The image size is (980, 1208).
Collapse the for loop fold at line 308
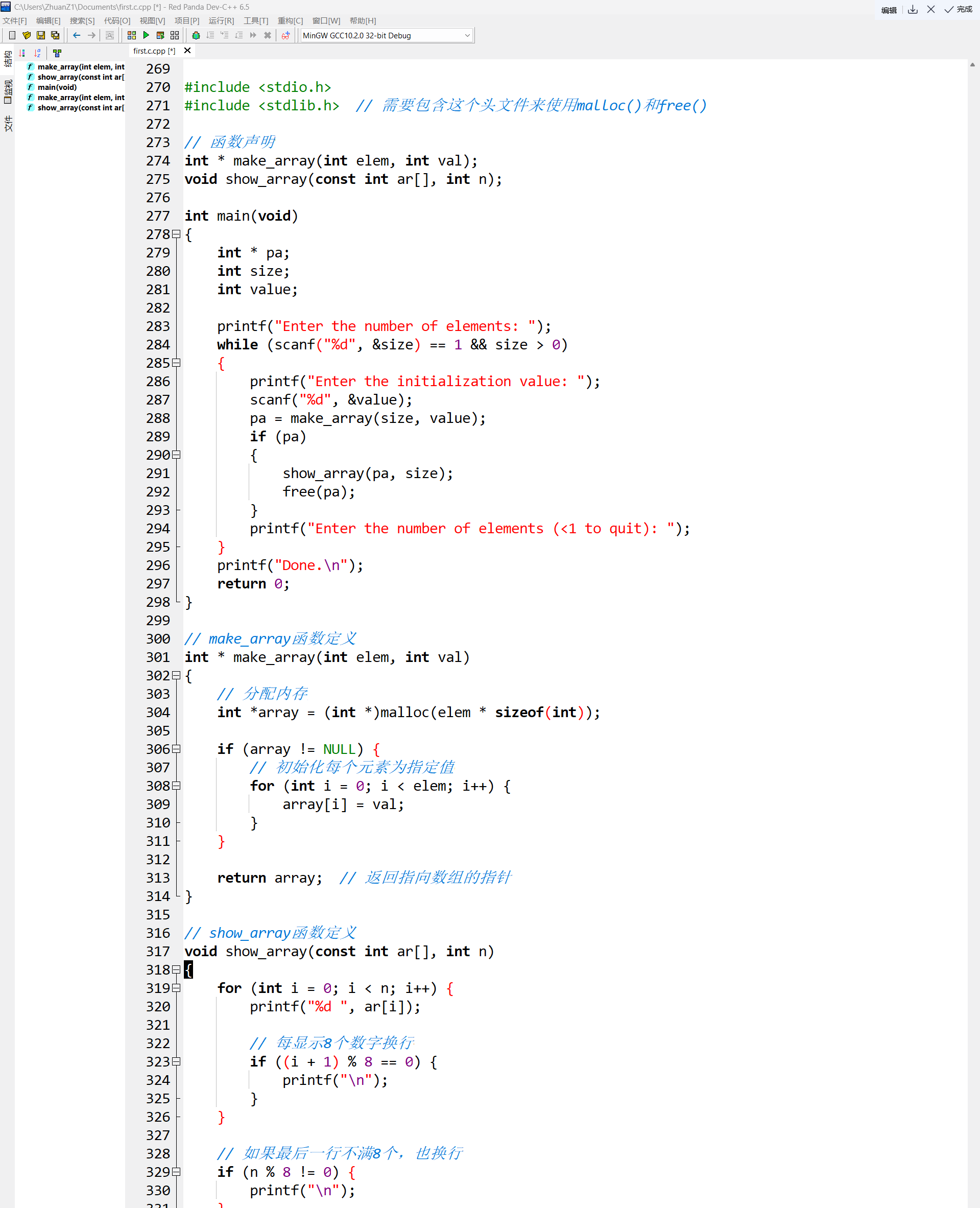coord(177,785)
